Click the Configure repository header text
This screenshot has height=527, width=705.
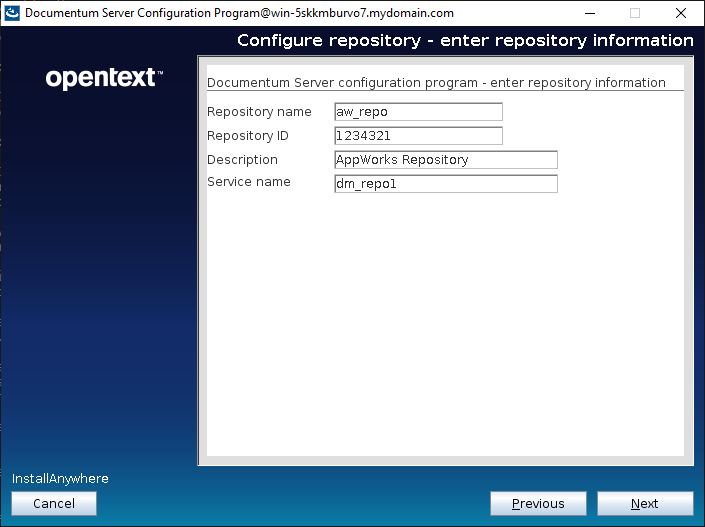click(465, 41)
